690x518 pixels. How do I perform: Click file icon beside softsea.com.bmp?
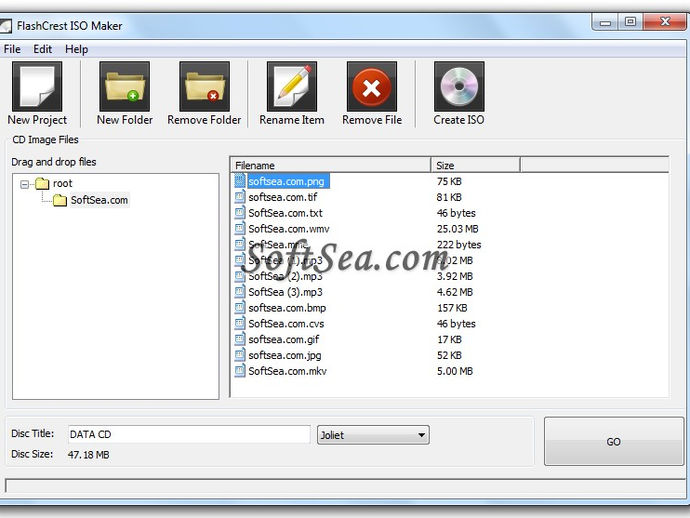click(x=239, y=308)
